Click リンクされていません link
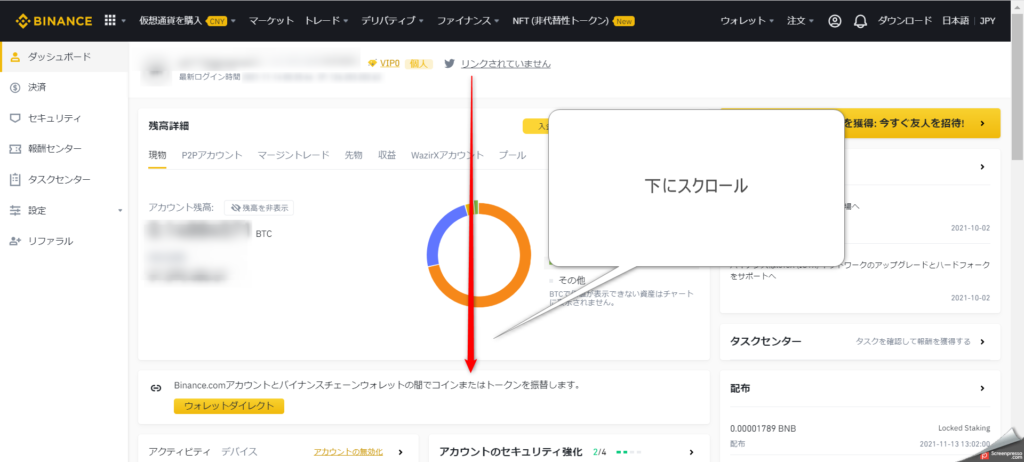 coord(505,64)
